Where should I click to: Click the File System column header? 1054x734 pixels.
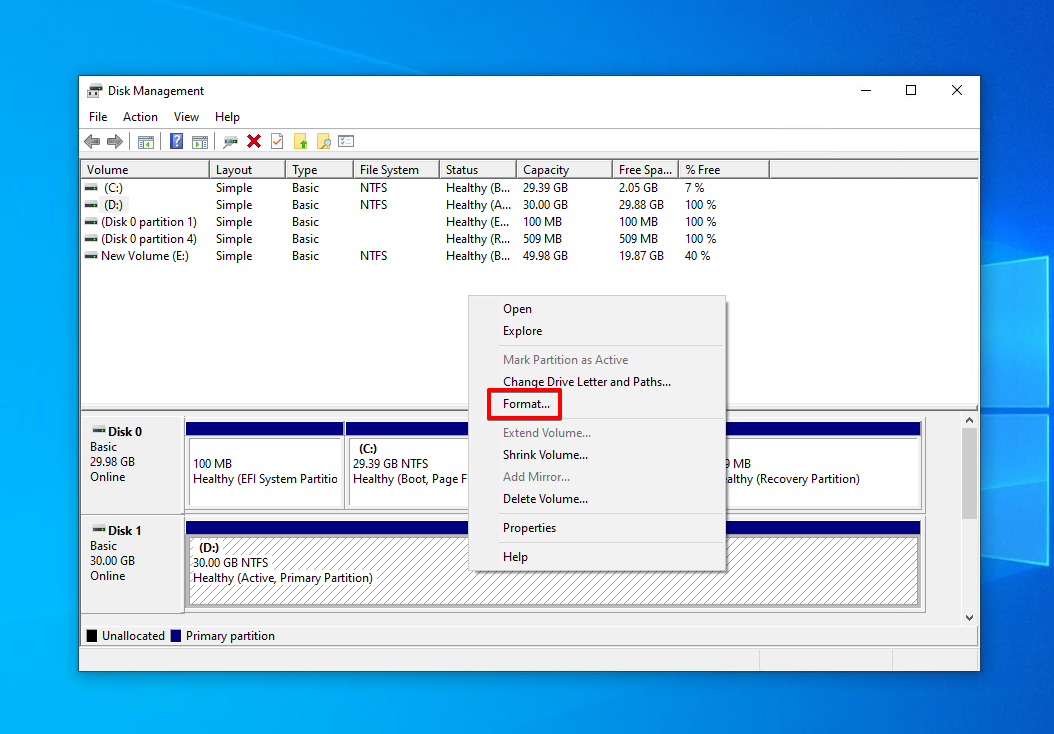[389, 170]
